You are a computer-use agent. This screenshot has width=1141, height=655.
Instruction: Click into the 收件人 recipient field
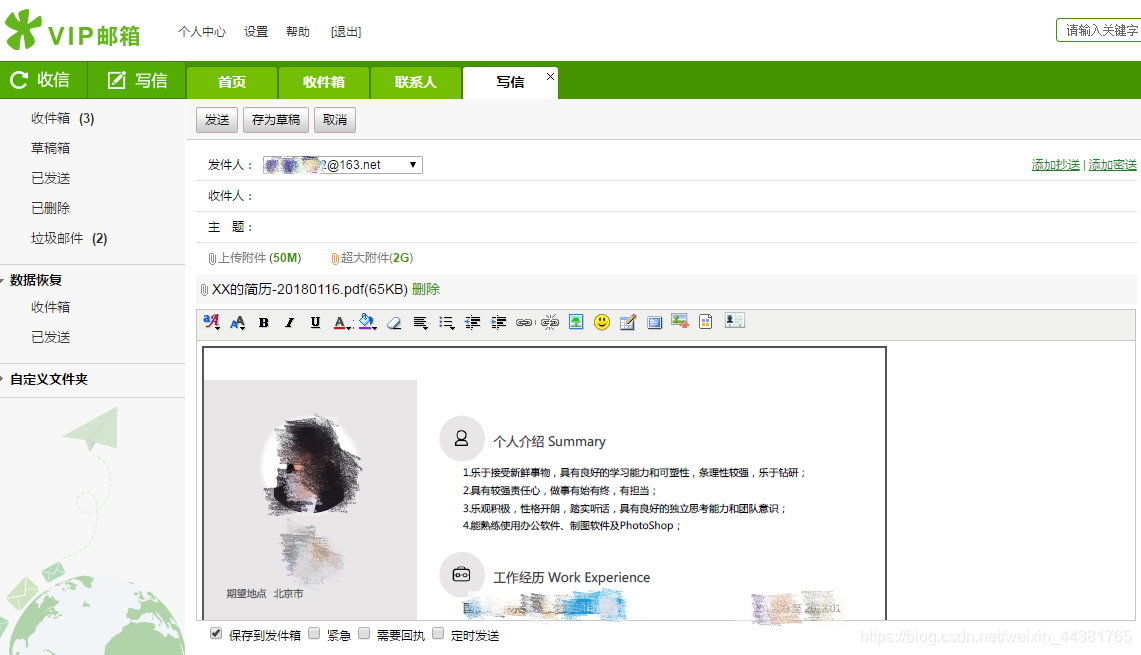[695, 196]
